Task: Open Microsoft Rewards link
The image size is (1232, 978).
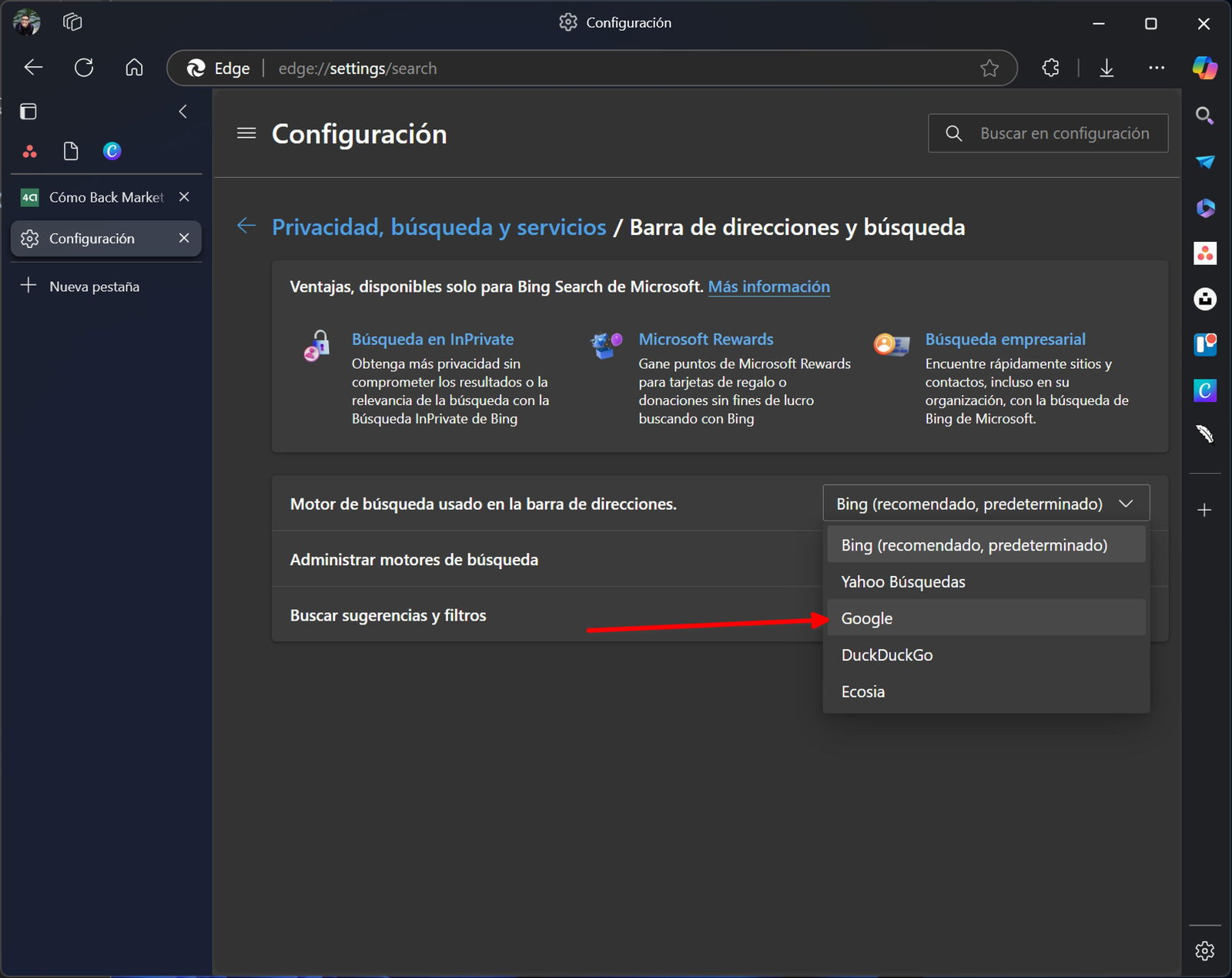Action: pos(706,339)
